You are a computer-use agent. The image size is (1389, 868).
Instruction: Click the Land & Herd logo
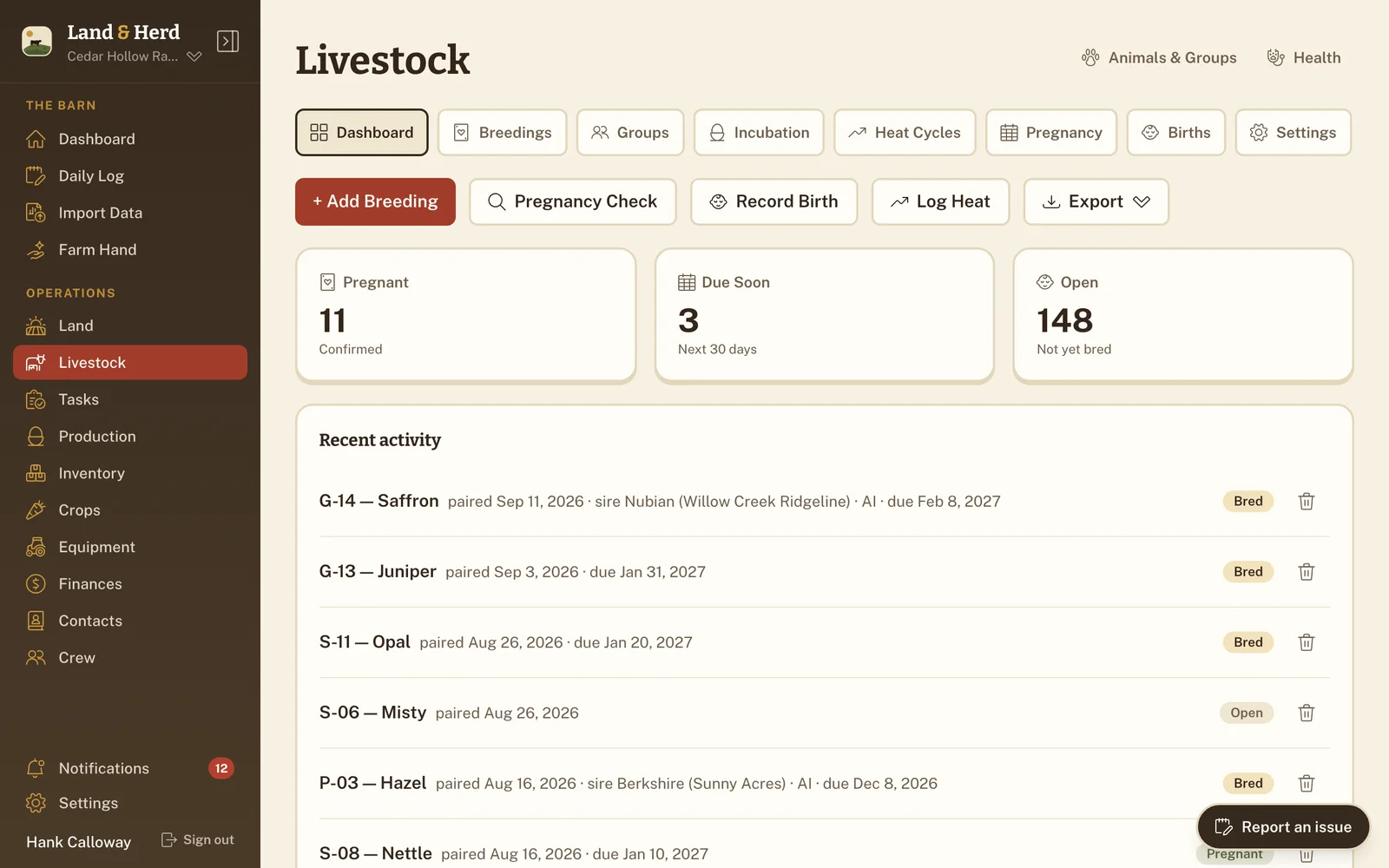pos(36,41)
